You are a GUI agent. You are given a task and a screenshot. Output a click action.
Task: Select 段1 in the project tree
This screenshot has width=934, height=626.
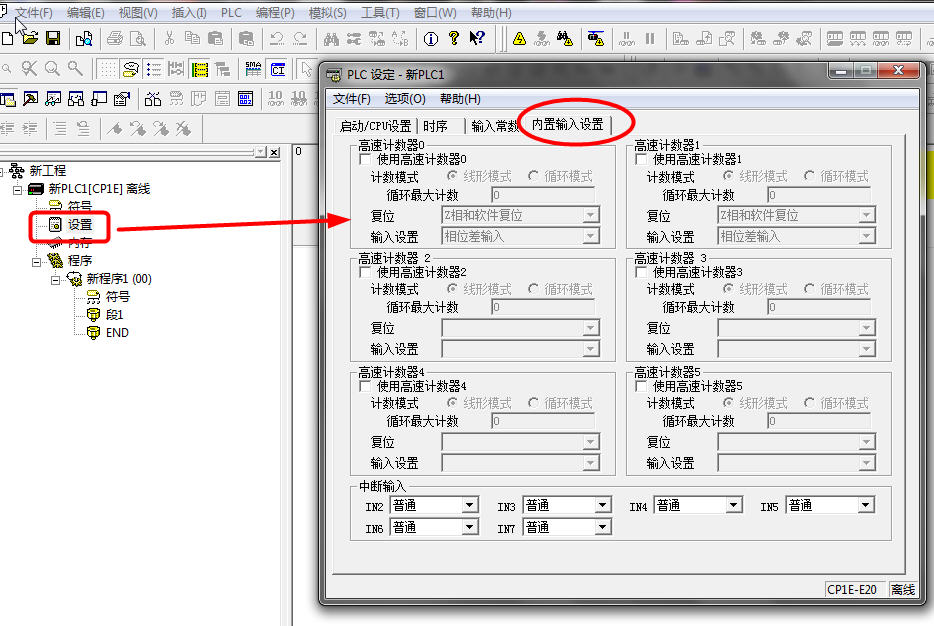tap(114, 314)
